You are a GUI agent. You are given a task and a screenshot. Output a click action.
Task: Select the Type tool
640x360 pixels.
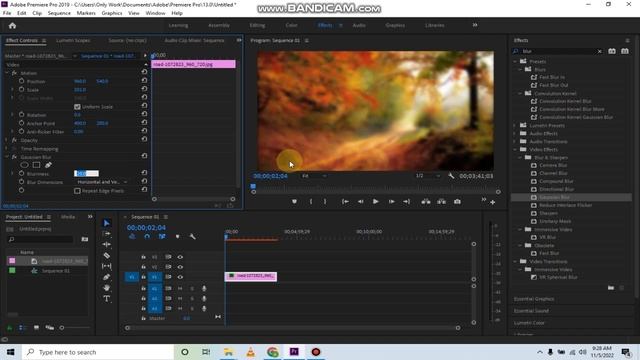pos(107,298)
